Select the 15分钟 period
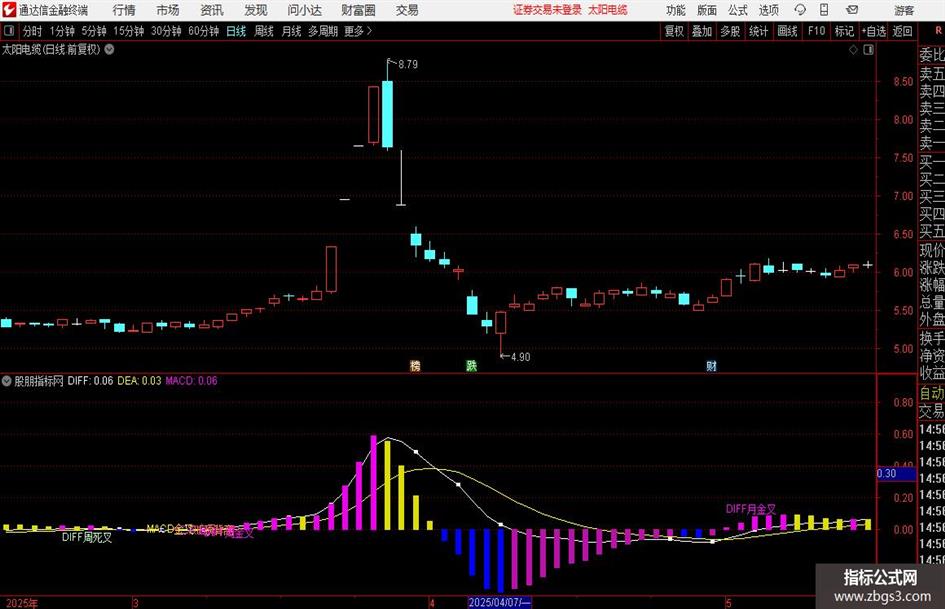 pyautogui.click(x=128, y=31)
